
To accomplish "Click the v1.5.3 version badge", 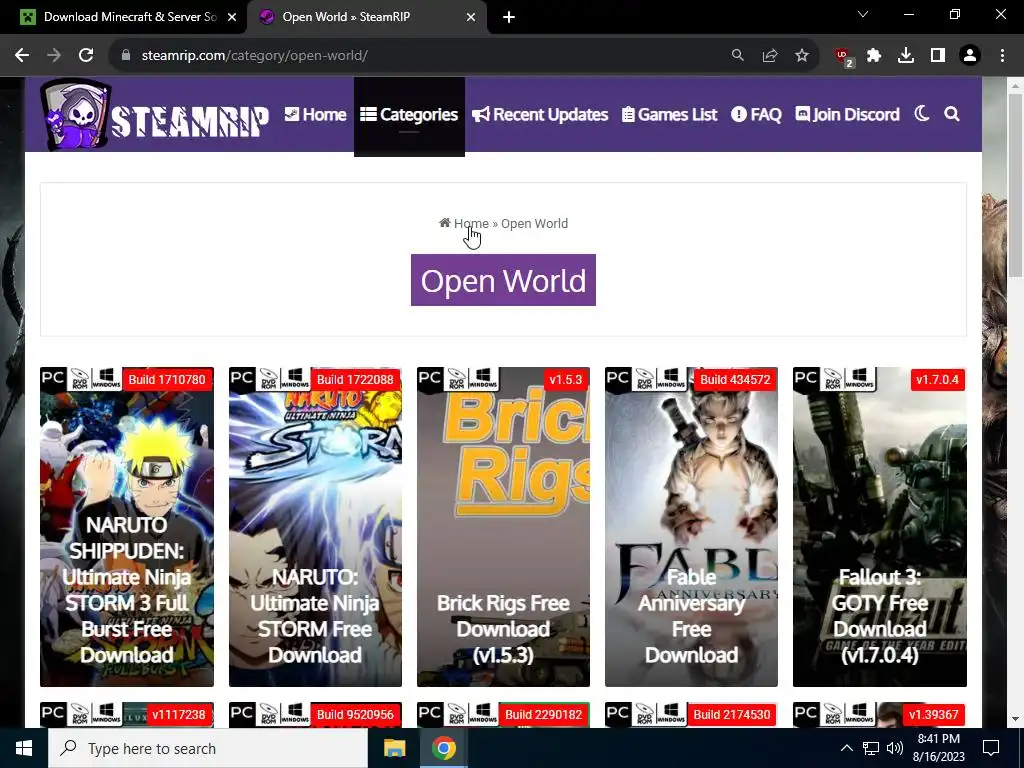I will coord(566,379).
